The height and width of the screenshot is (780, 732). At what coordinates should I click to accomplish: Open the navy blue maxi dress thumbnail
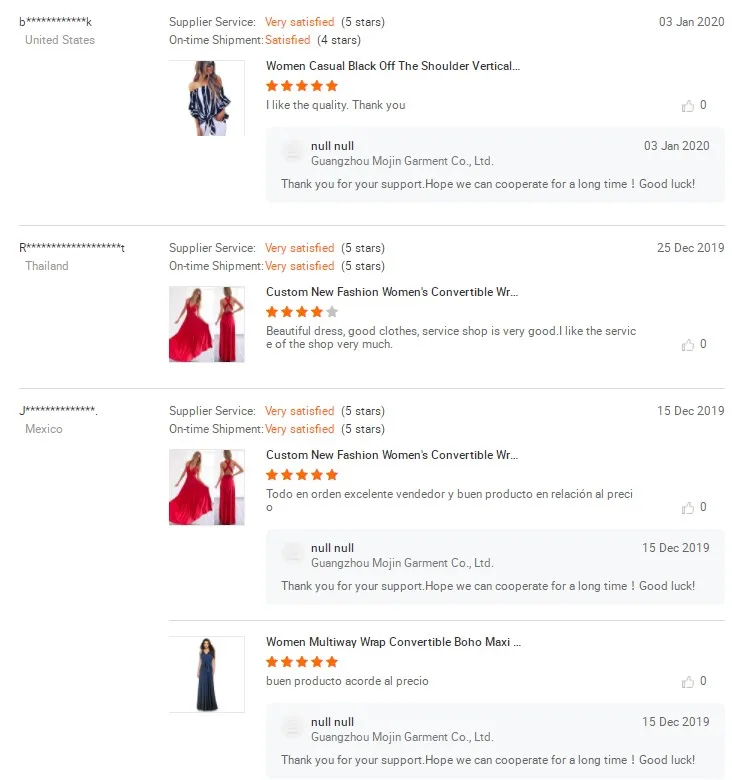(x=207, y=674)
